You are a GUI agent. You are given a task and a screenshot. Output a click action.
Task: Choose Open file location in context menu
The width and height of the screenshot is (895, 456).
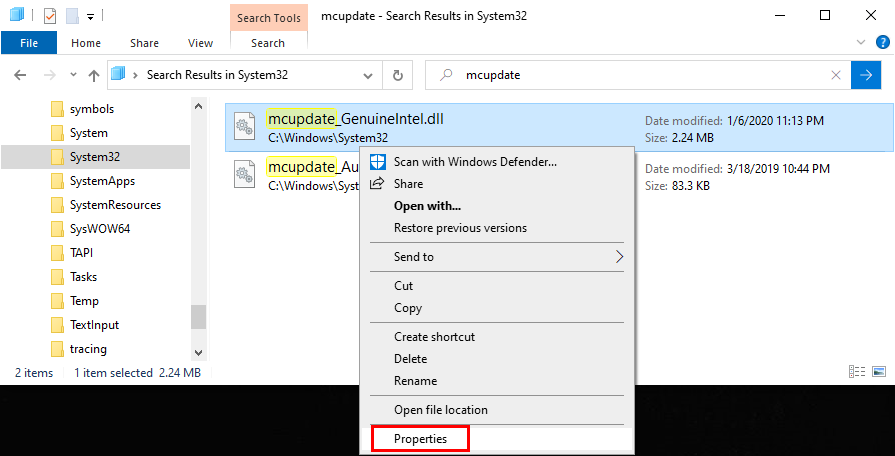pyautogui.click(x=497, y=410)
